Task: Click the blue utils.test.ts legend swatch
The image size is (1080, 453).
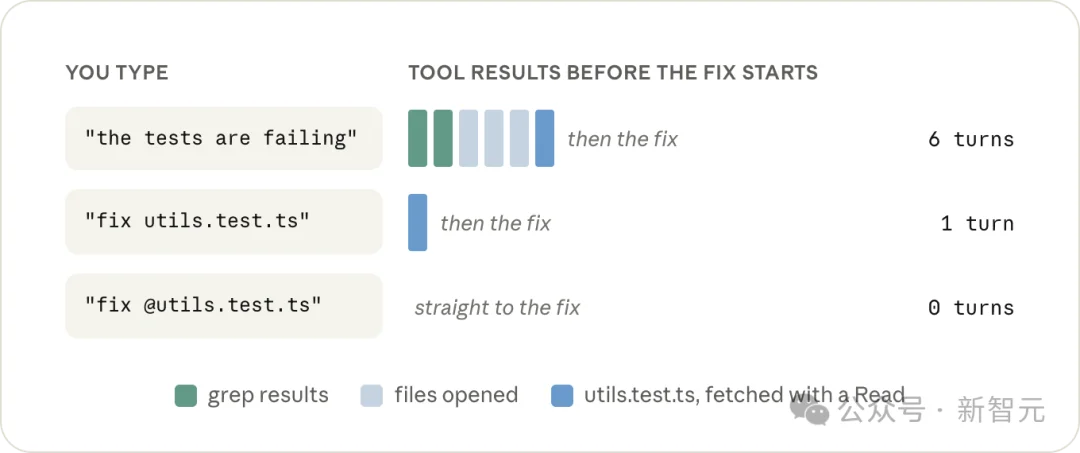Action: [x=562, y=395]
